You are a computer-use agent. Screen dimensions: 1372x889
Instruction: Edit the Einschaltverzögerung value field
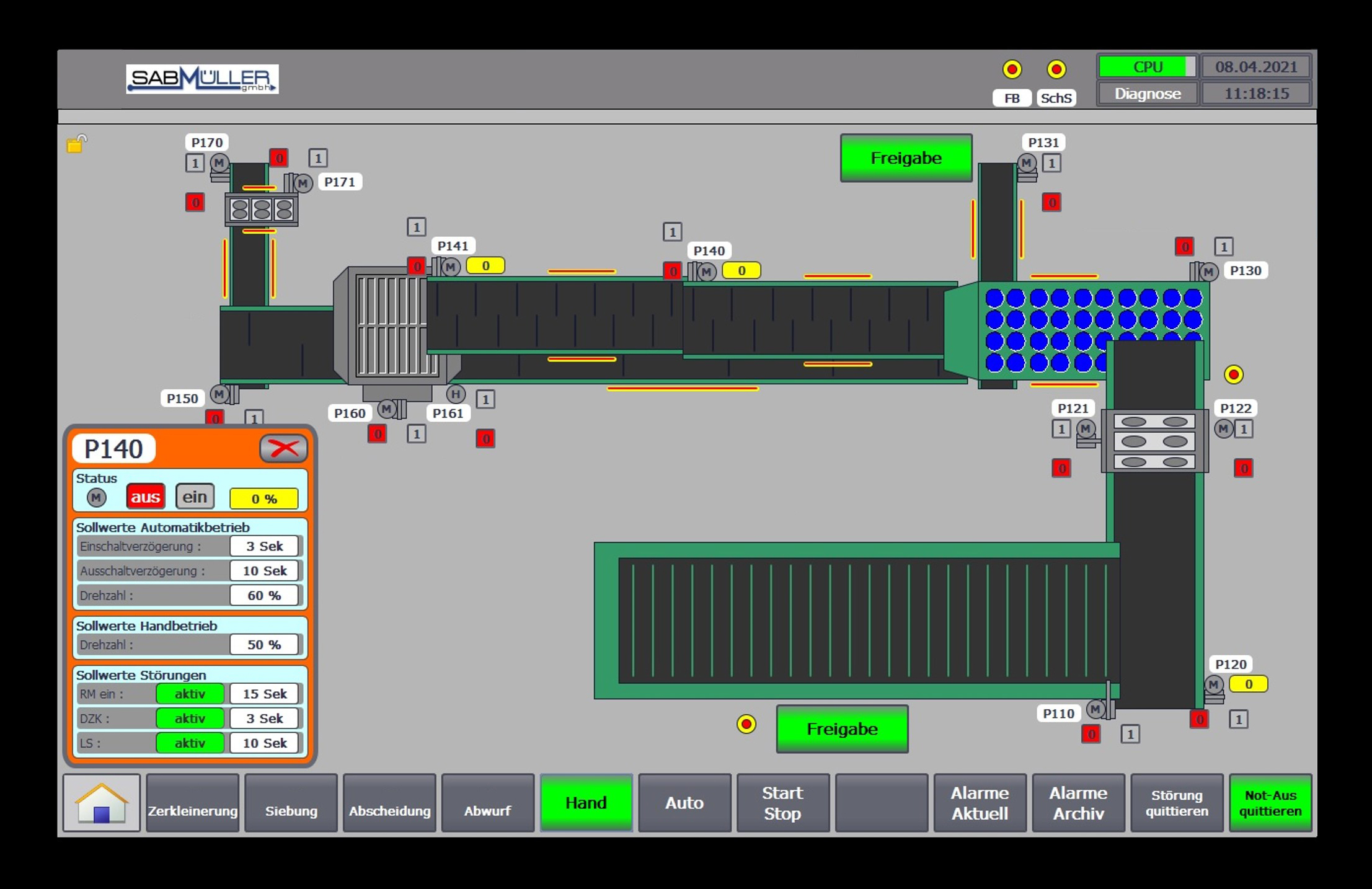[x=265, y=546]
